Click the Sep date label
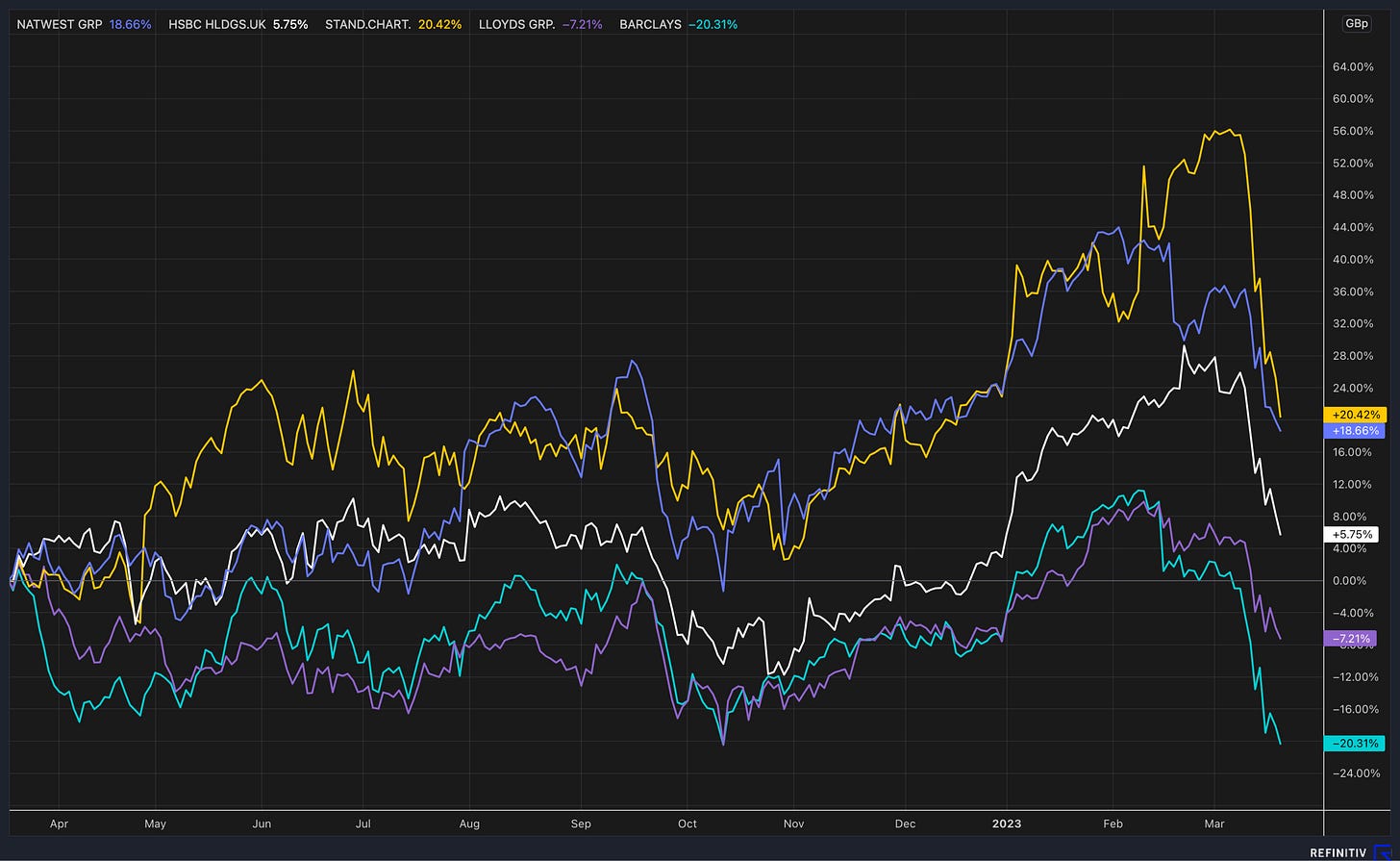1400x861 pixels. [580, 824]
